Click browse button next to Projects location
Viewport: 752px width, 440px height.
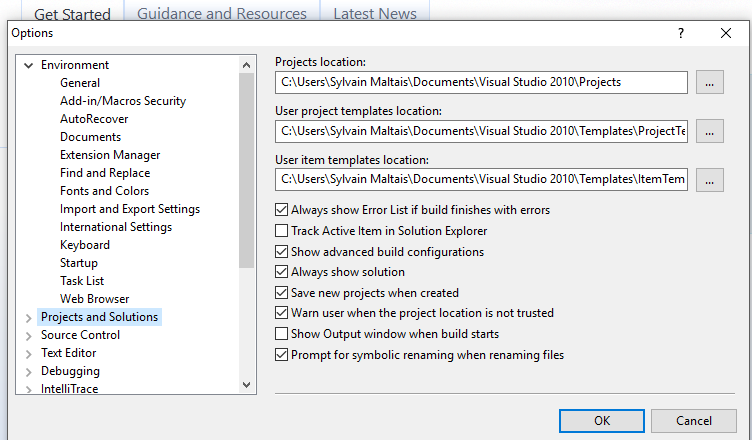pyautogui.click(x=708, y=83)
